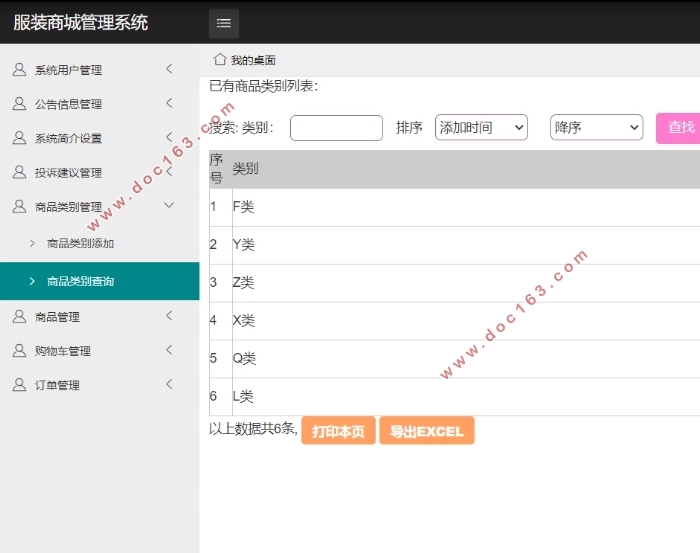Click the 导出EXCEL button
The width and height of the screenshot is (700, 553).
click(x=426, y=431)
